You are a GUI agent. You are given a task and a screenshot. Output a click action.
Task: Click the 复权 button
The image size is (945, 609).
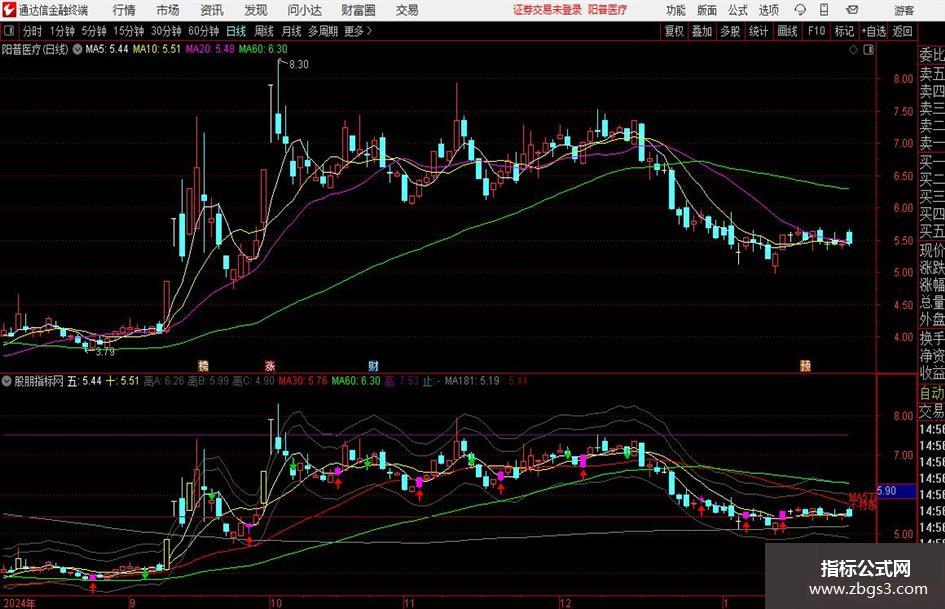coord(673,31)
